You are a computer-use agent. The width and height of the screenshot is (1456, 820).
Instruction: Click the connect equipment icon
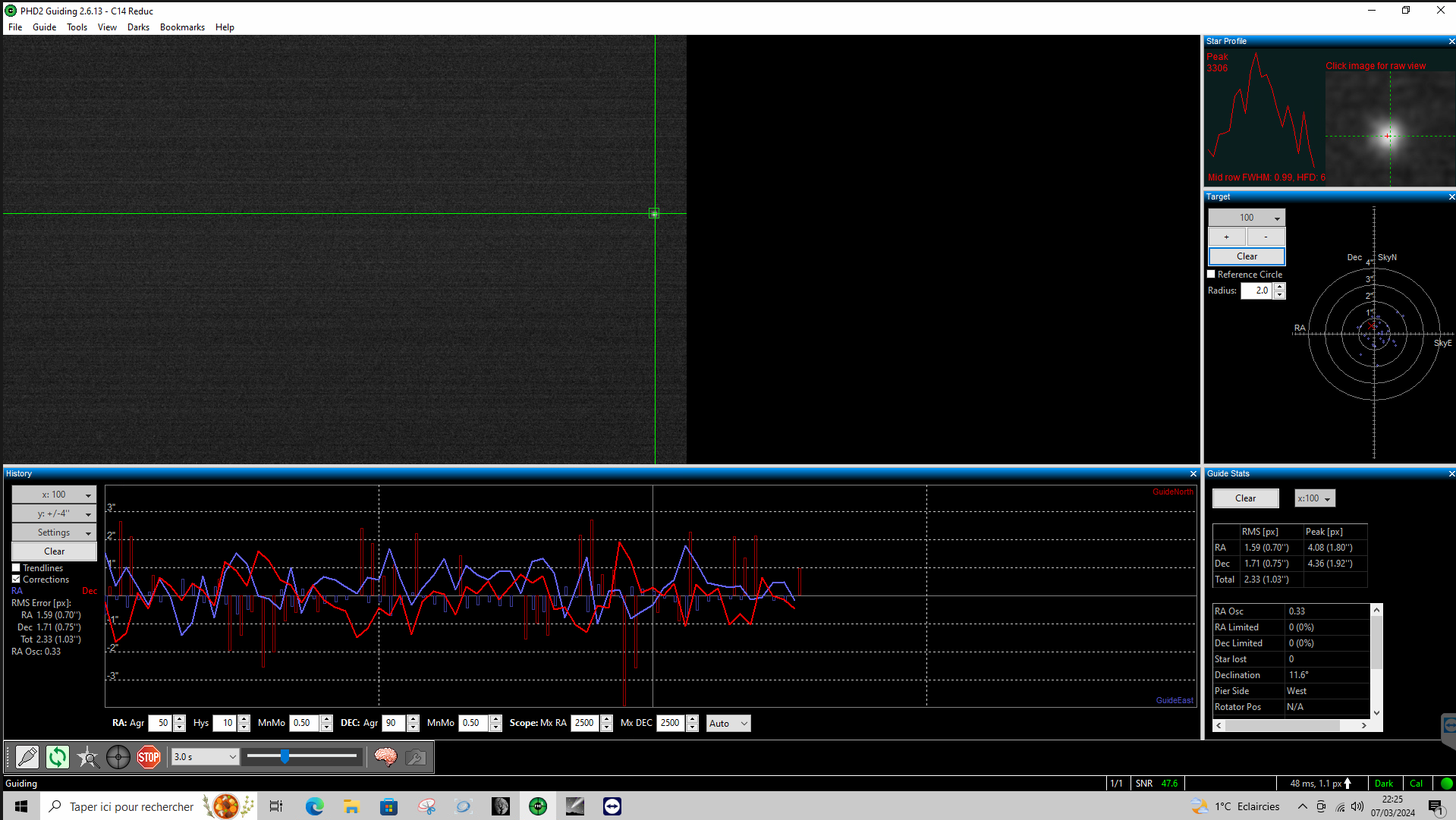[x=27, y=756]
